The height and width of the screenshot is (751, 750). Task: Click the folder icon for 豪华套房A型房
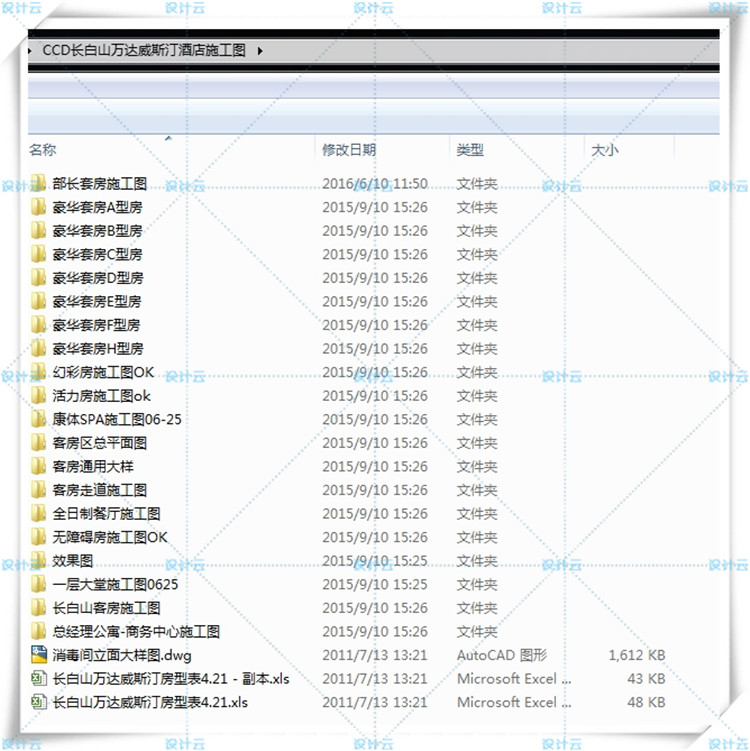[x=38, y=207]
